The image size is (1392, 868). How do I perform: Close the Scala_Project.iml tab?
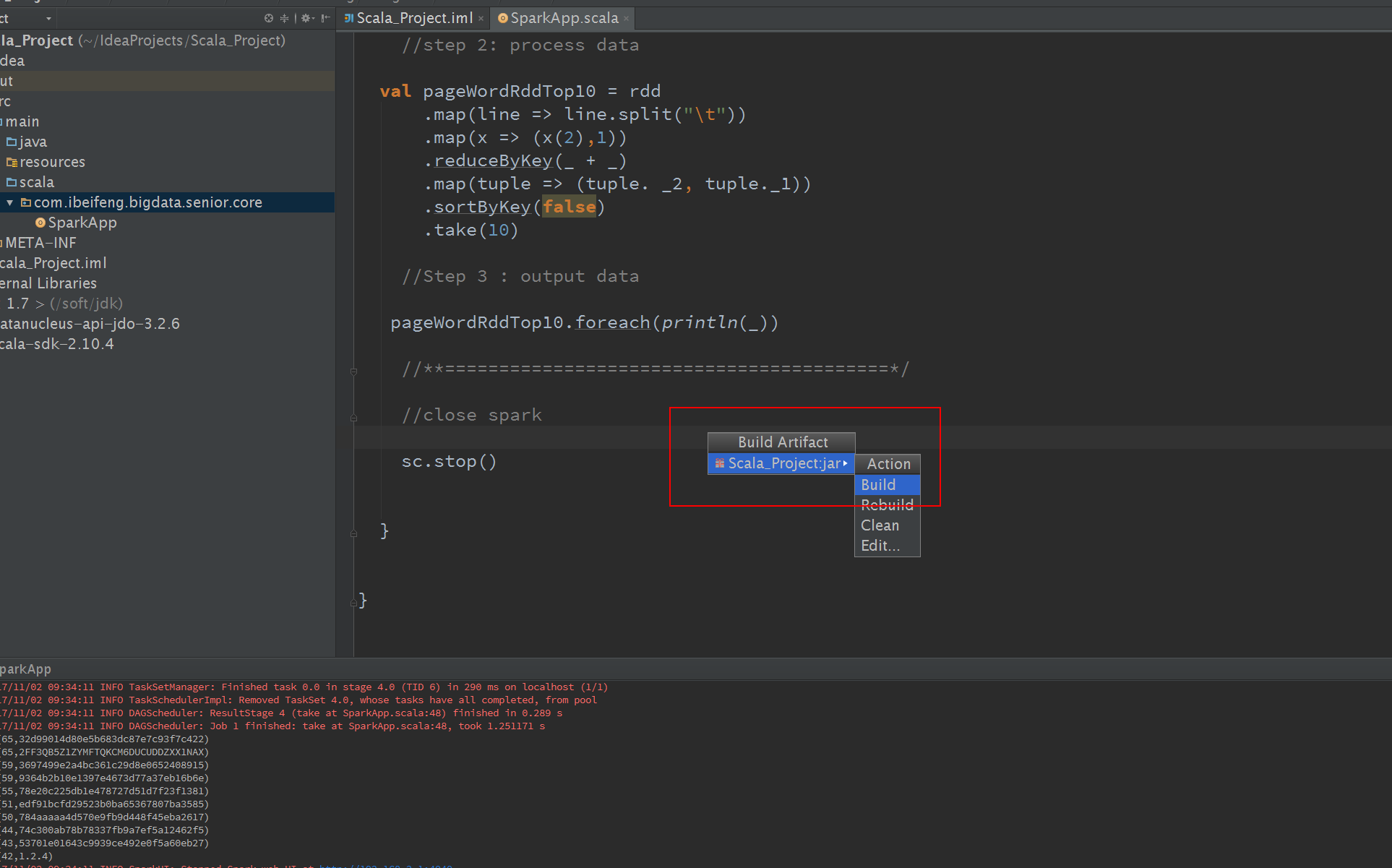click(x=481, y=19)
